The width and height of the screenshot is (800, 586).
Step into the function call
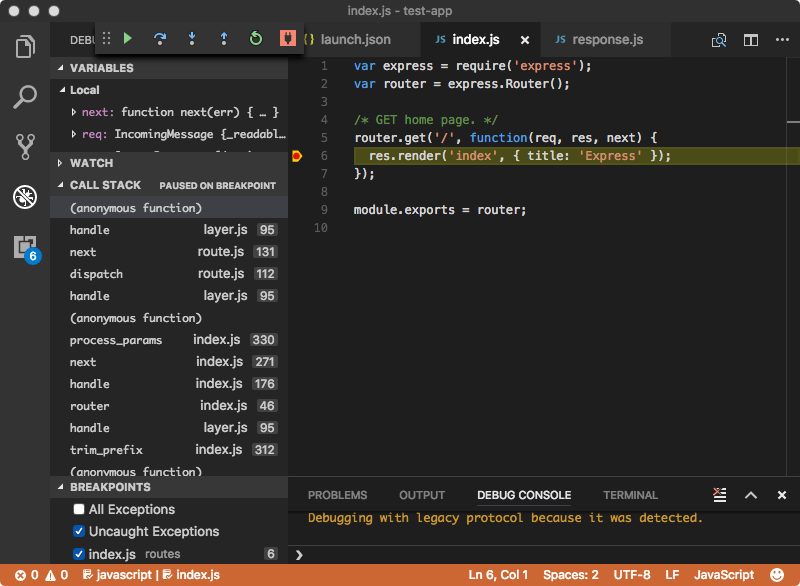coord(192,38)
